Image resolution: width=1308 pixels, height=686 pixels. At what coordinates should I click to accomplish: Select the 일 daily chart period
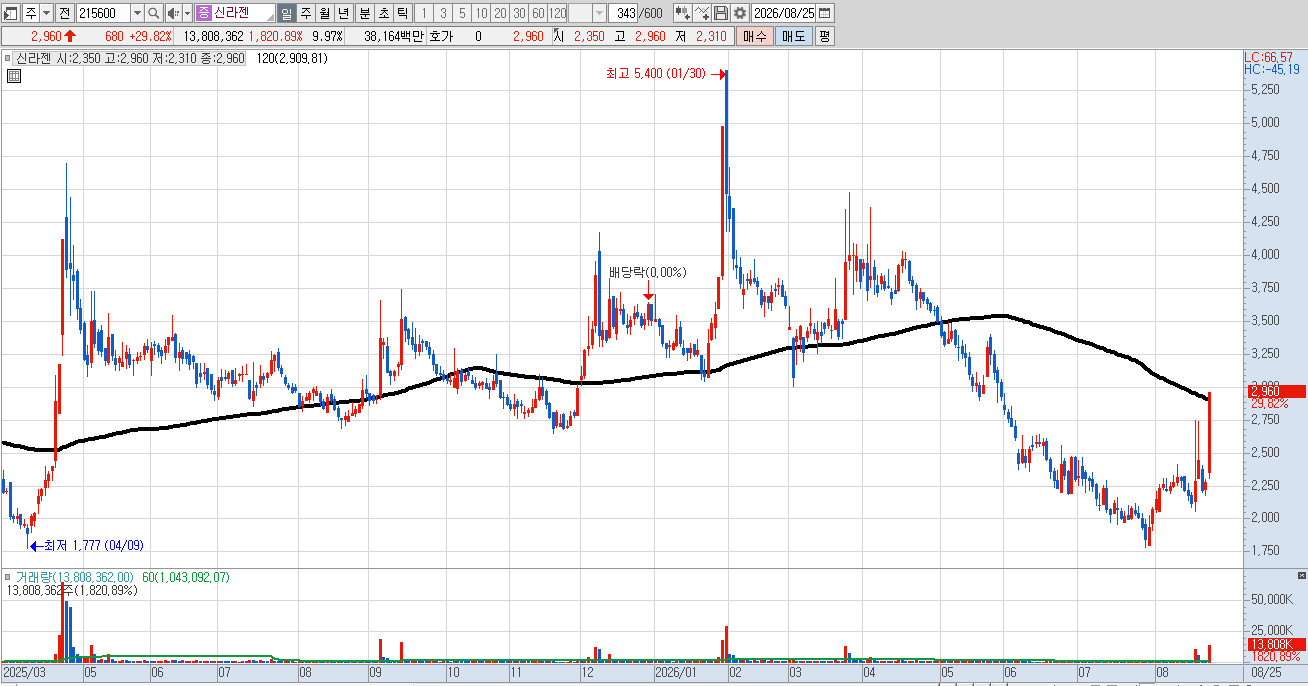pyautogui.click(x=287, y=13)
